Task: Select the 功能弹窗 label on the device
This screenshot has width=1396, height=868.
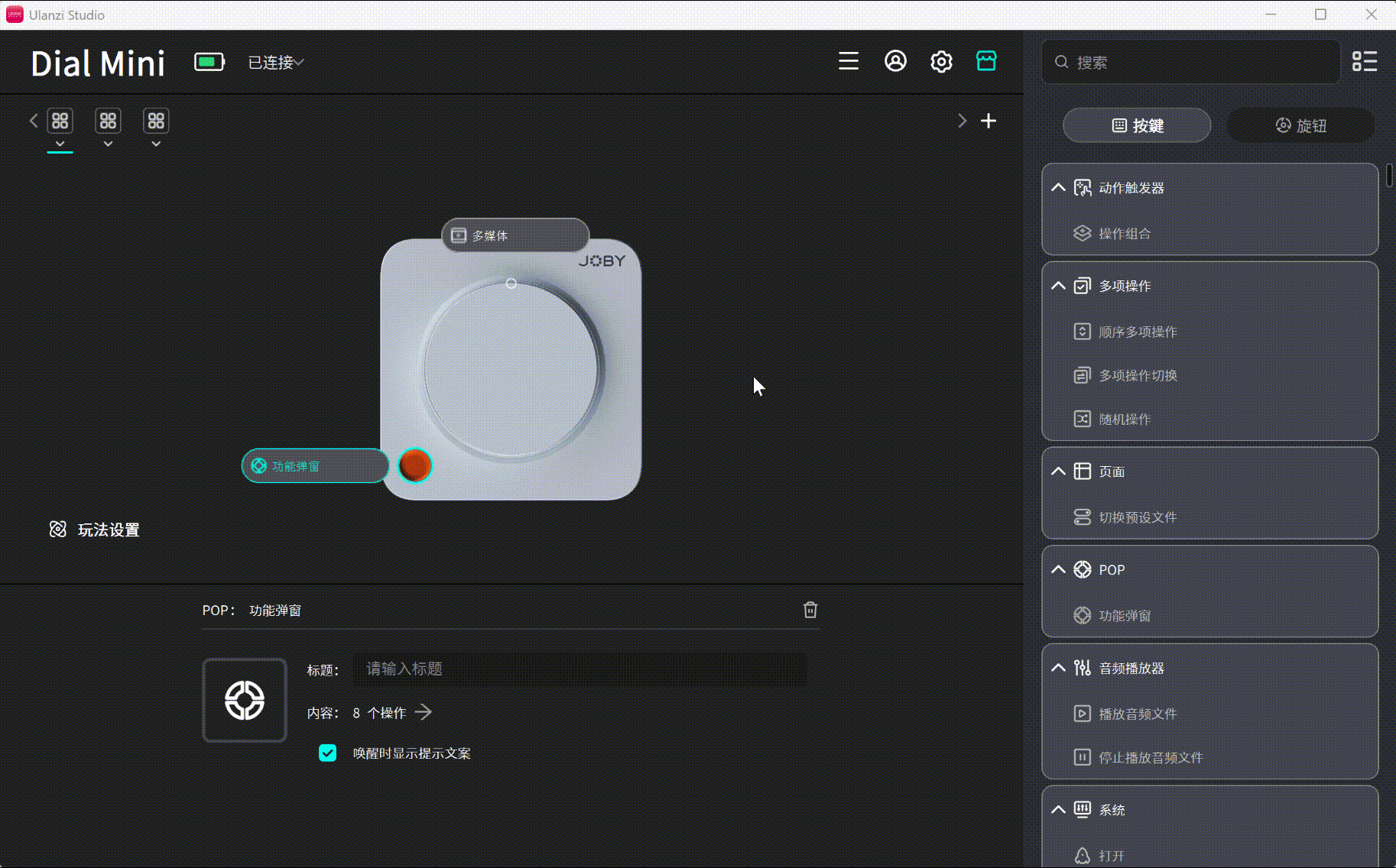Action: 315,466
